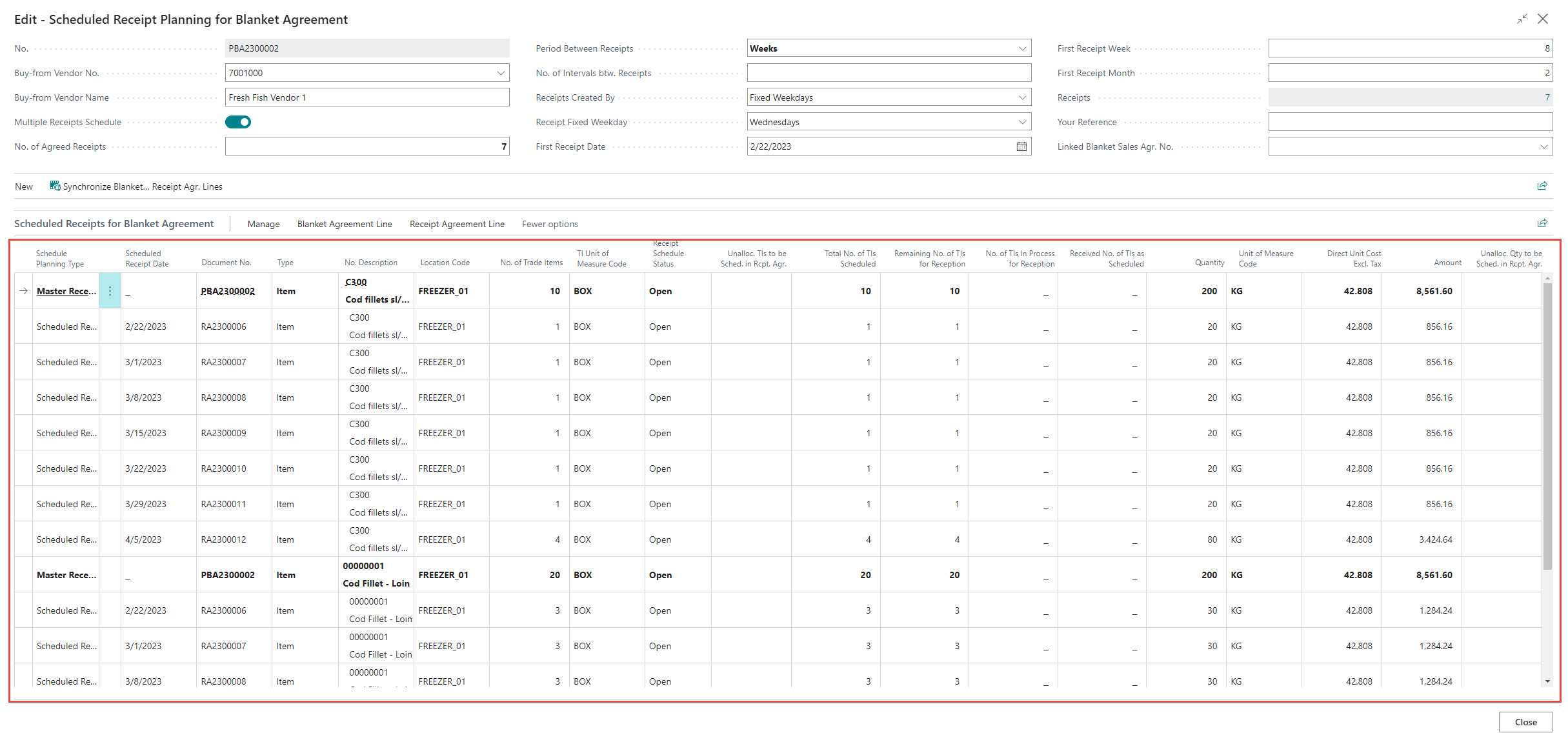Click share icon in the header action bar
Viewport: 1568px width, 744px height.
[x=1542, y=186]
